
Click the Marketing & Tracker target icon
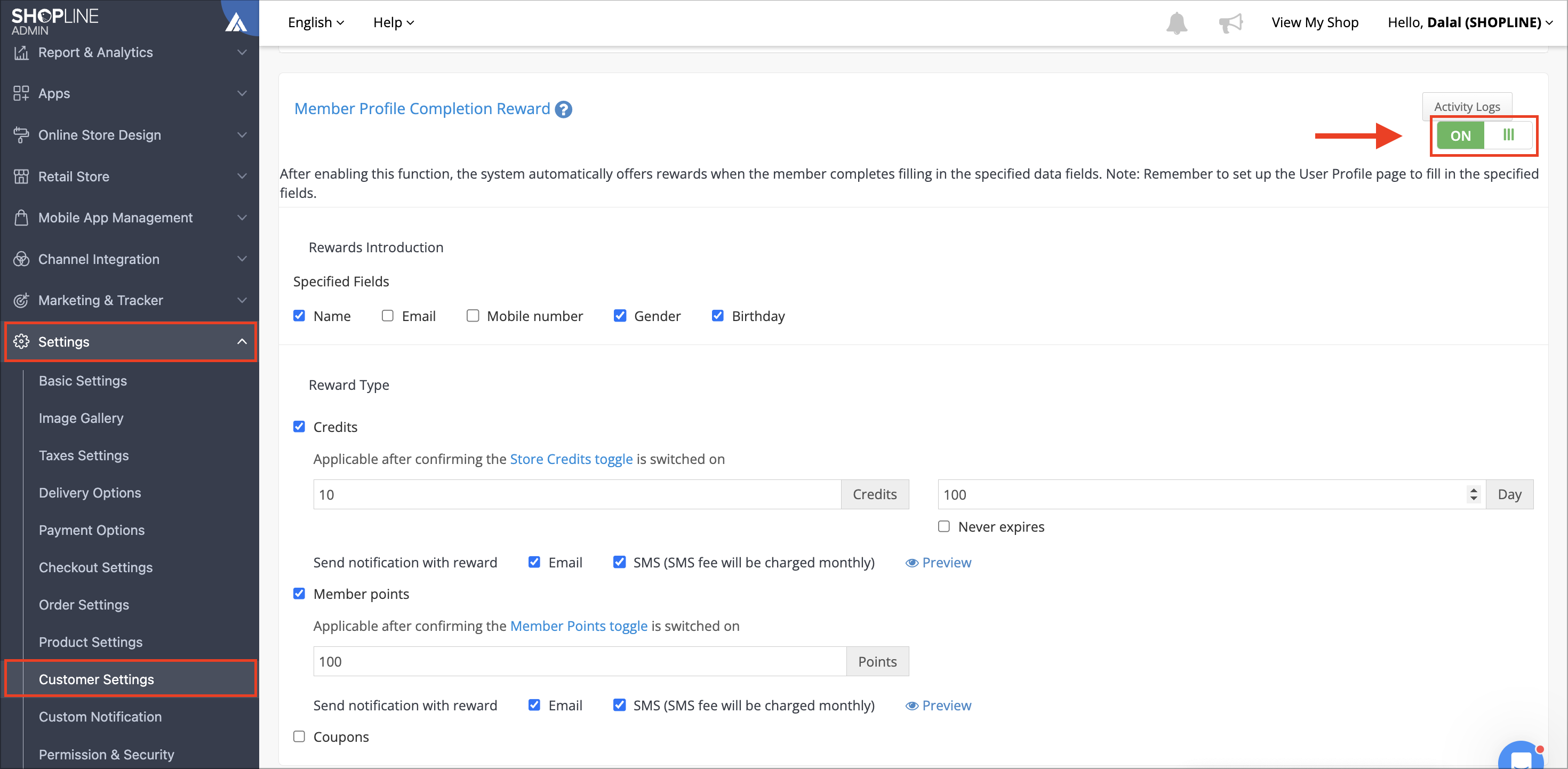[x=21, y=300]
